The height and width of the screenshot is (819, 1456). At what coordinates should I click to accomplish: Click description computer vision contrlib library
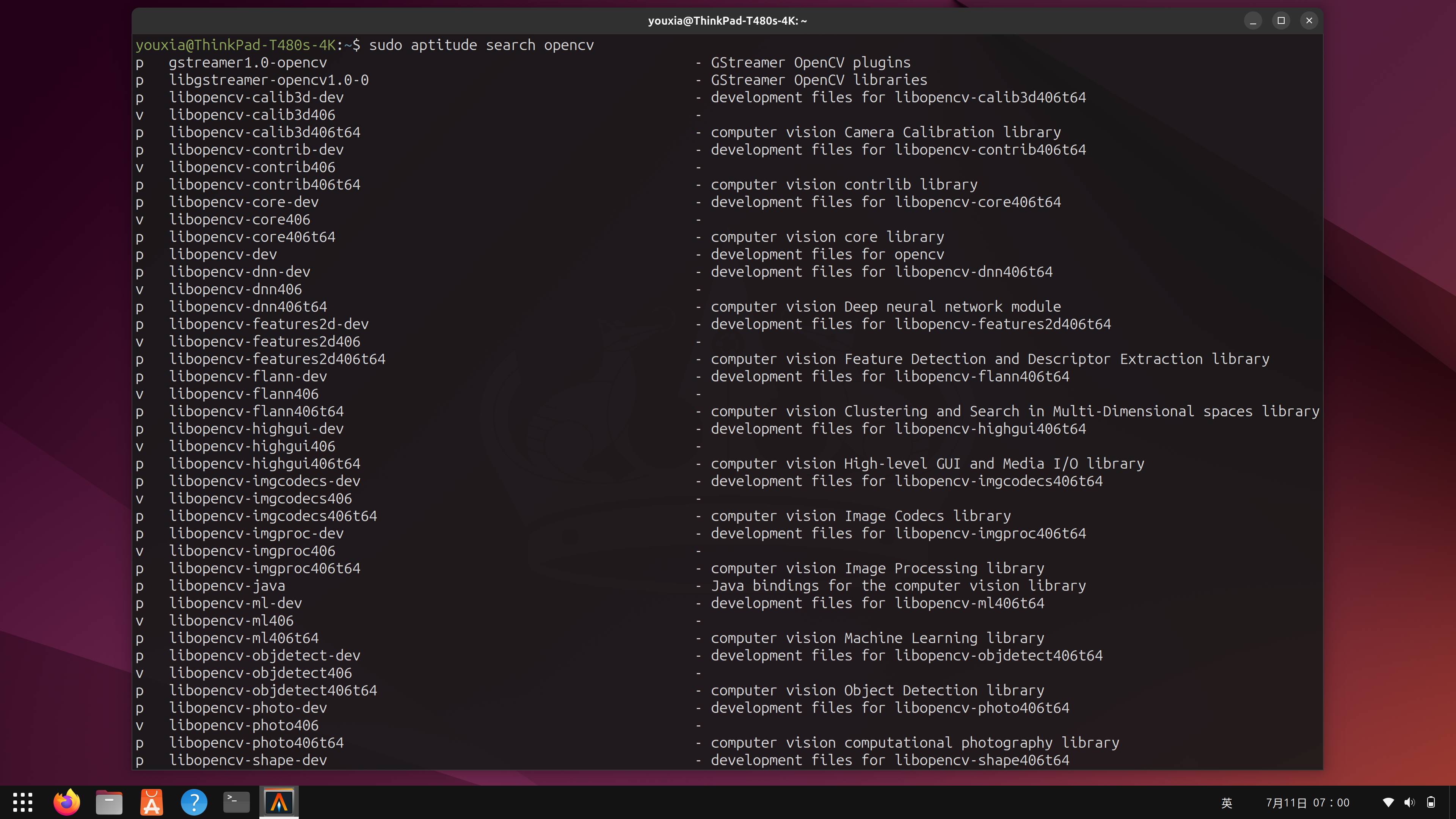(x=844, y=185)
